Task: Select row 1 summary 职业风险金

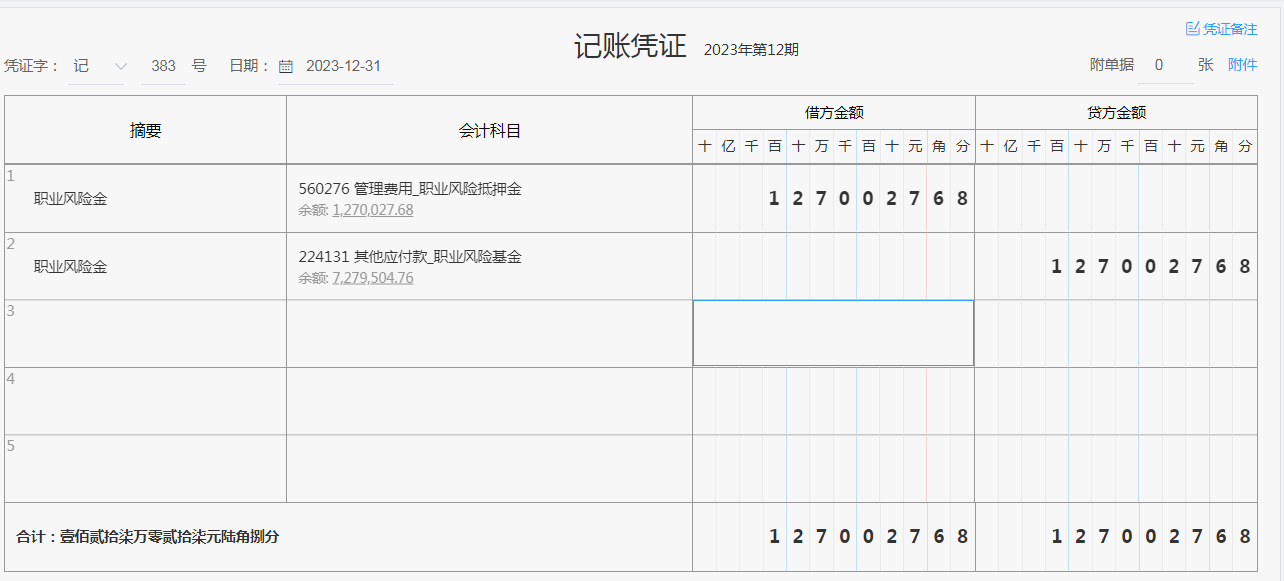Action: pos(70,199)
